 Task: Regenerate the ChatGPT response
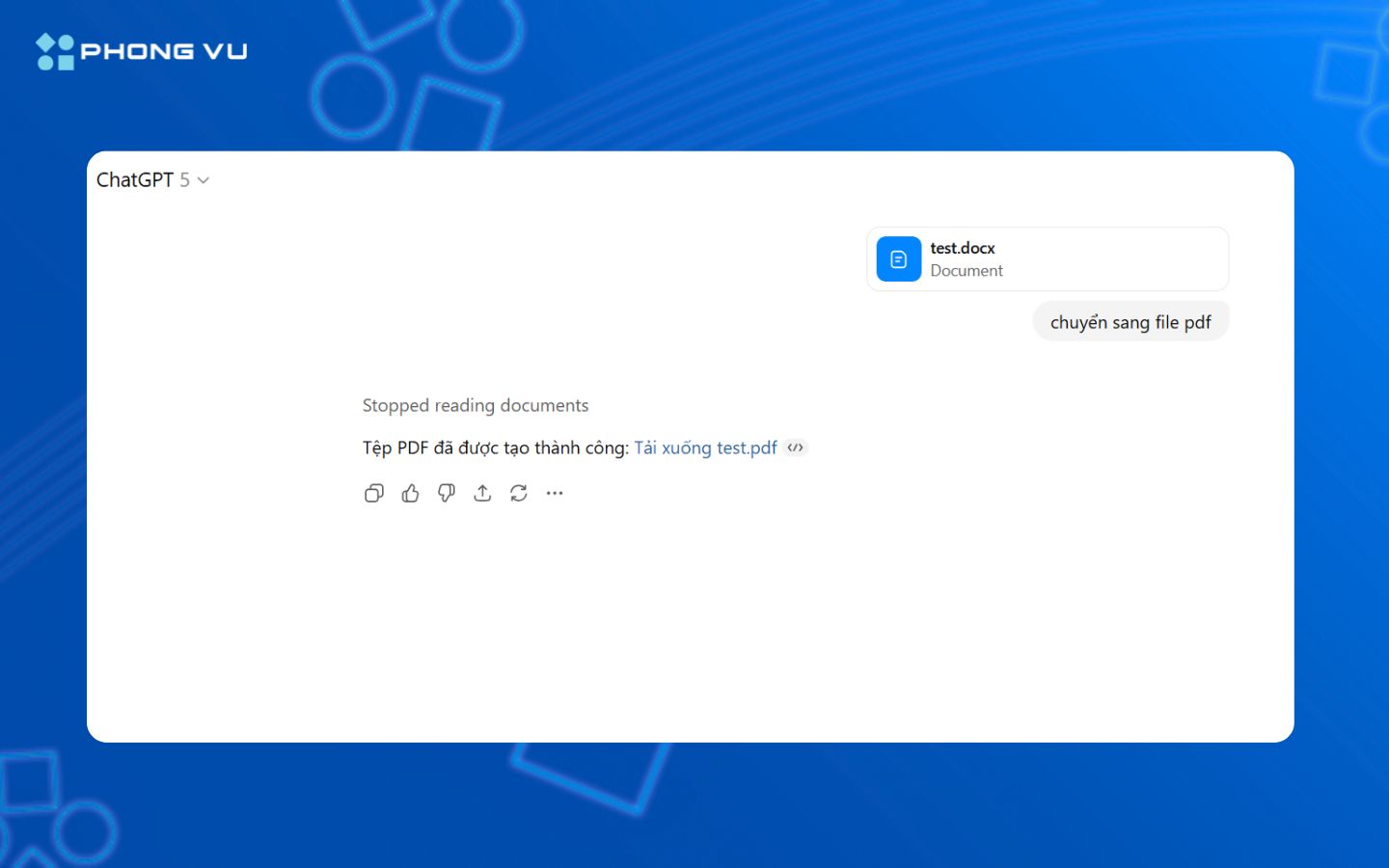pyautogui.click(x=519, y=493)
